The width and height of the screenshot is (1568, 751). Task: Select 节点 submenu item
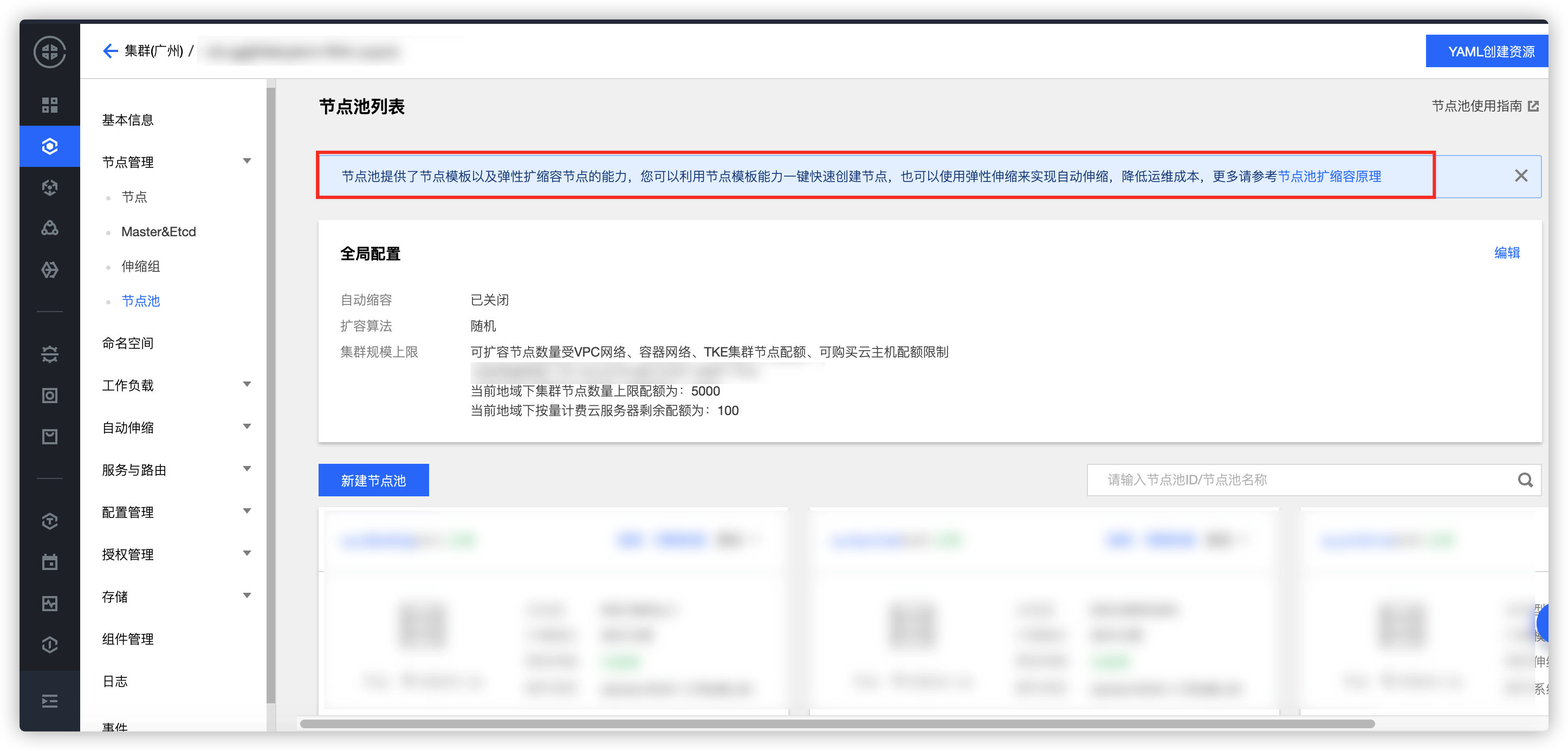[134, 197]
